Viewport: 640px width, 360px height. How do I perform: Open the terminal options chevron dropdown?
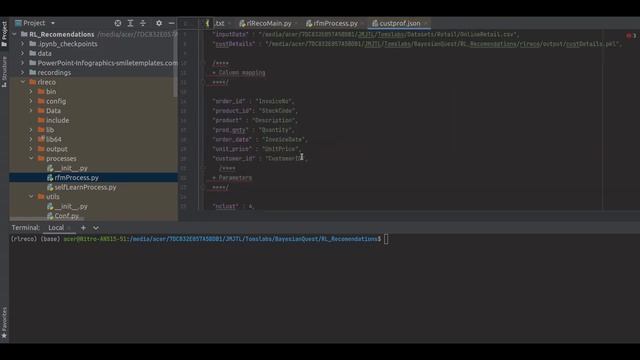point(96,228)
